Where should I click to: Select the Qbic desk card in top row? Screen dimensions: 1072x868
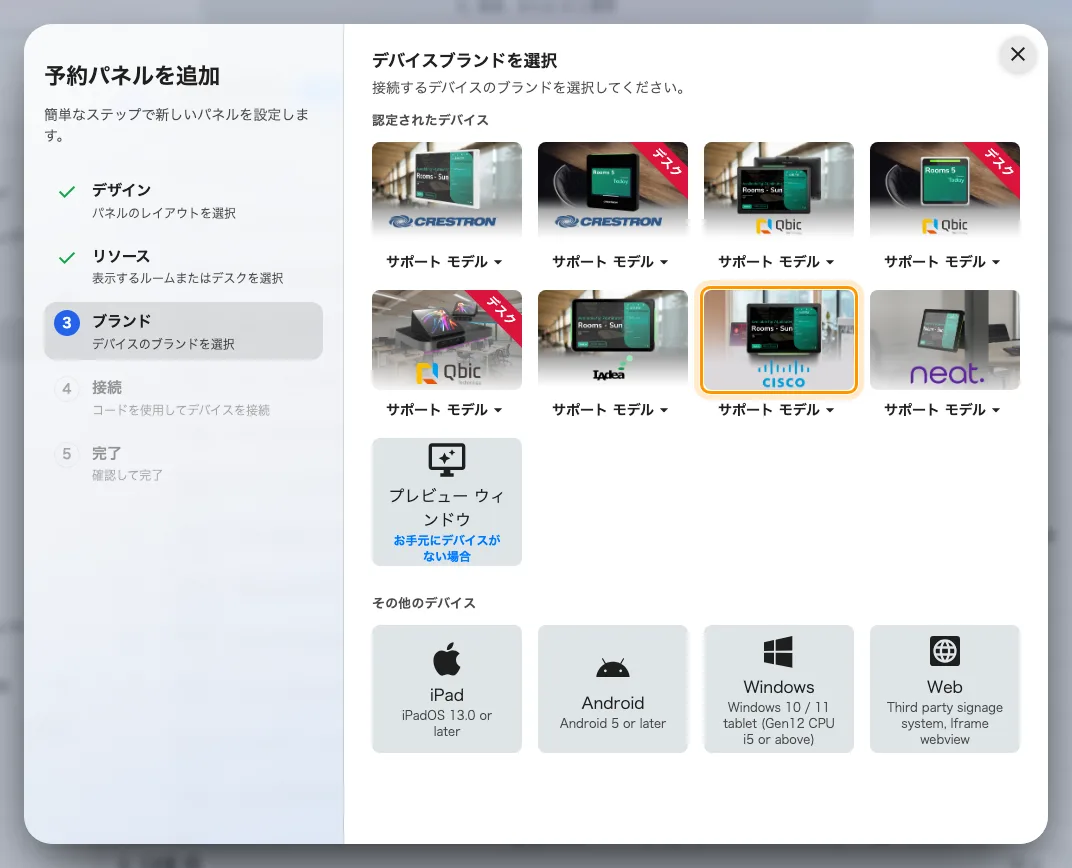click(x=945, y=190)
